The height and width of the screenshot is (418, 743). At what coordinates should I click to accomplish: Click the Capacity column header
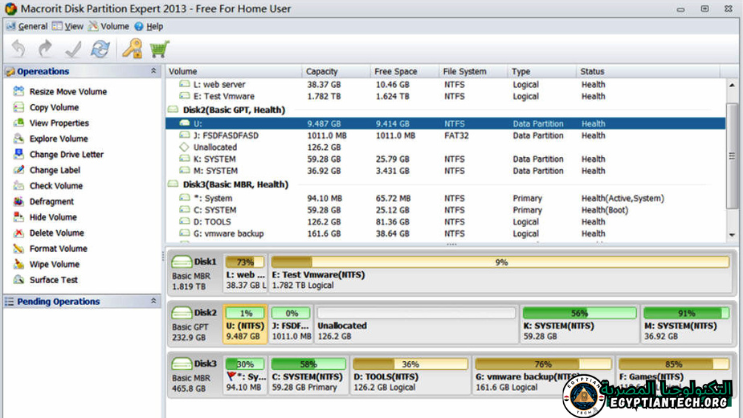[x=323, y=72]
